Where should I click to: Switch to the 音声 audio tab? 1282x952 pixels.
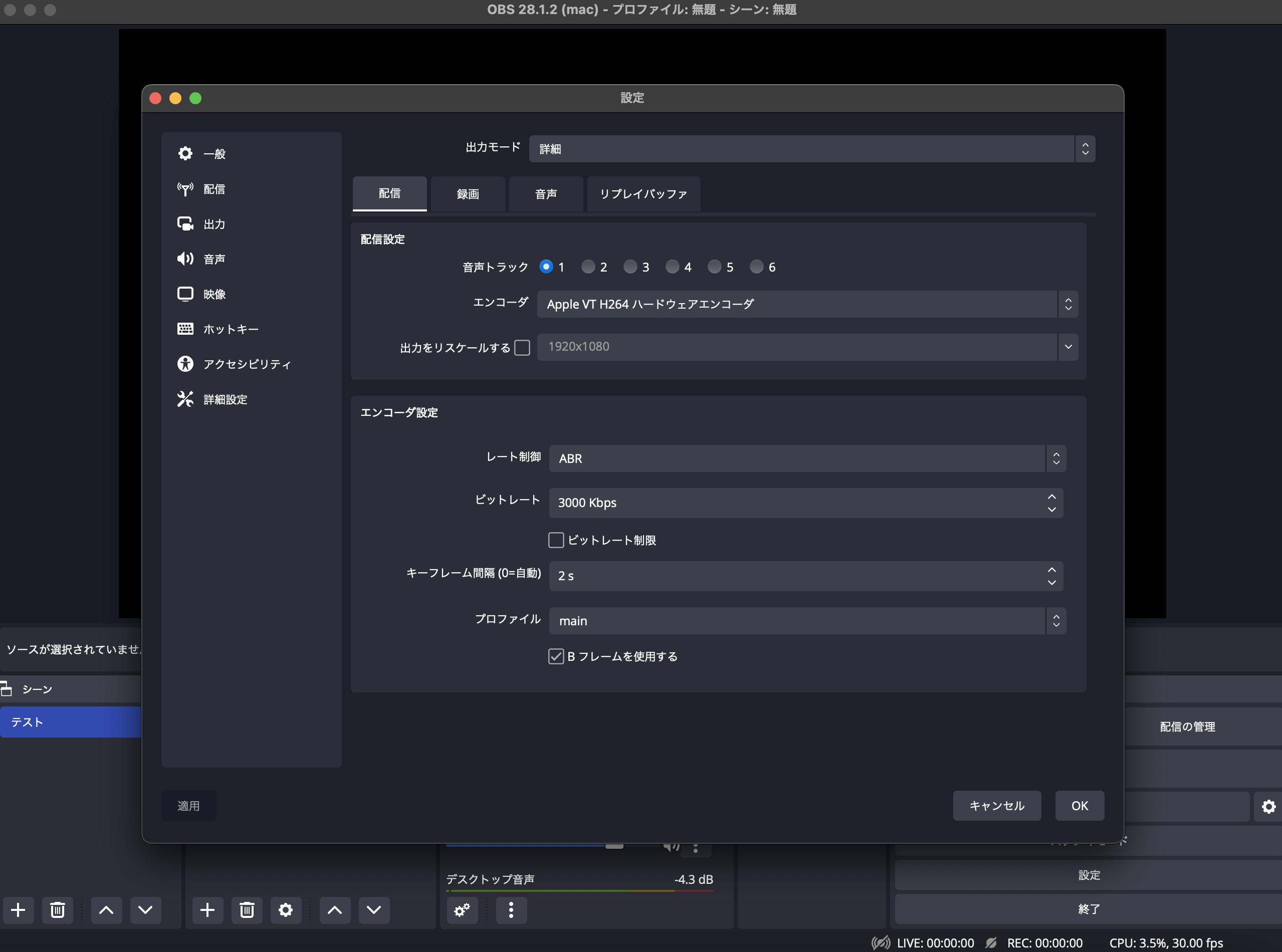[546, 193]
